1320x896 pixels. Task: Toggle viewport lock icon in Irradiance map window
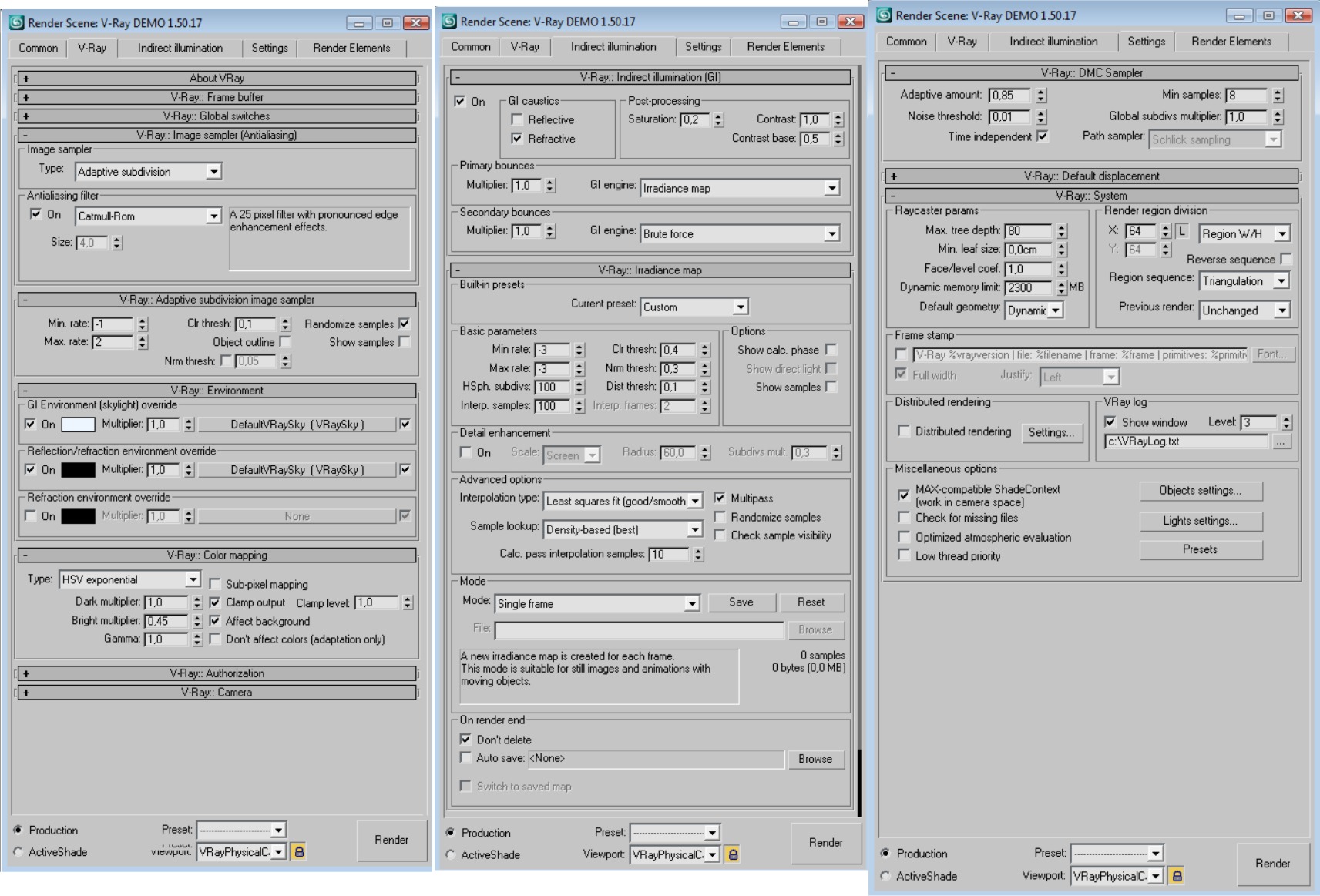(x=733, y=854)
